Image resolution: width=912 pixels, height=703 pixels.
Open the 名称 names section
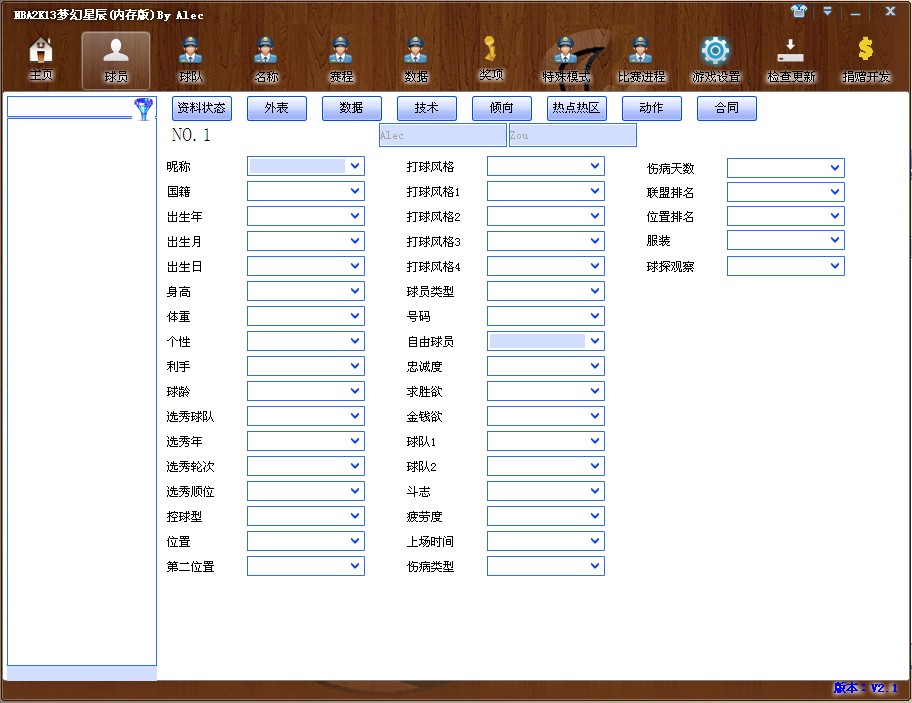tap(266, 59)
